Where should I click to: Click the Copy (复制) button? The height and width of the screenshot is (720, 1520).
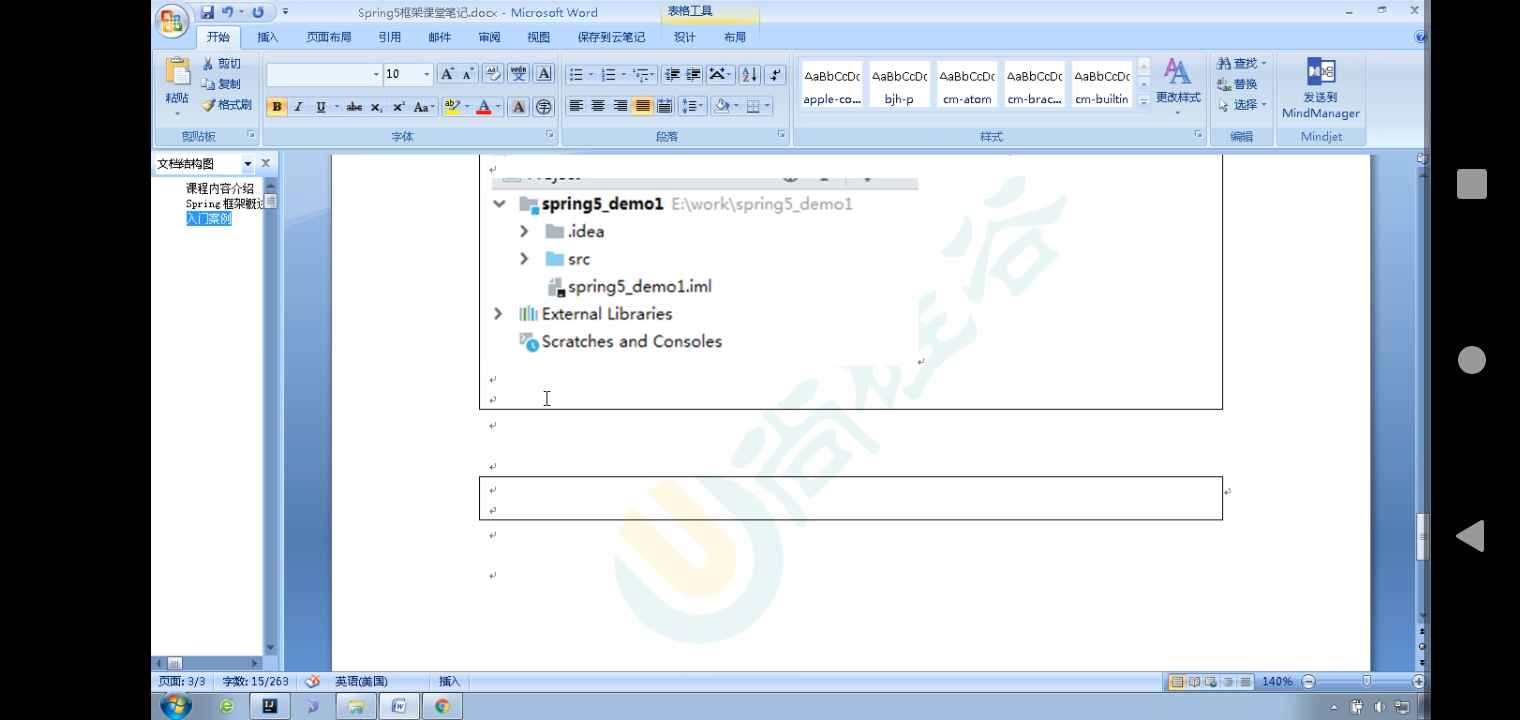[x=221, y=84]
